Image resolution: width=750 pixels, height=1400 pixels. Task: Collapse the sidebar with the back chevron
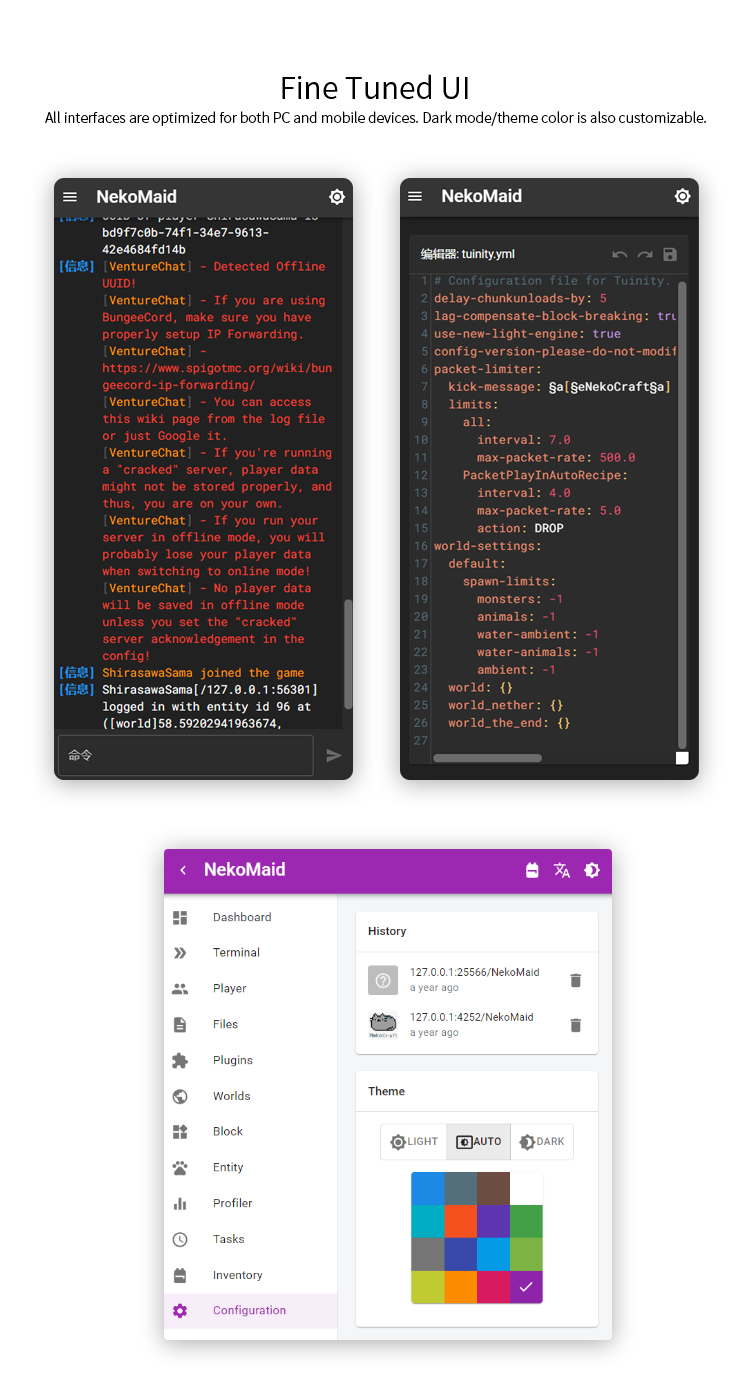[x=183, y=870]
